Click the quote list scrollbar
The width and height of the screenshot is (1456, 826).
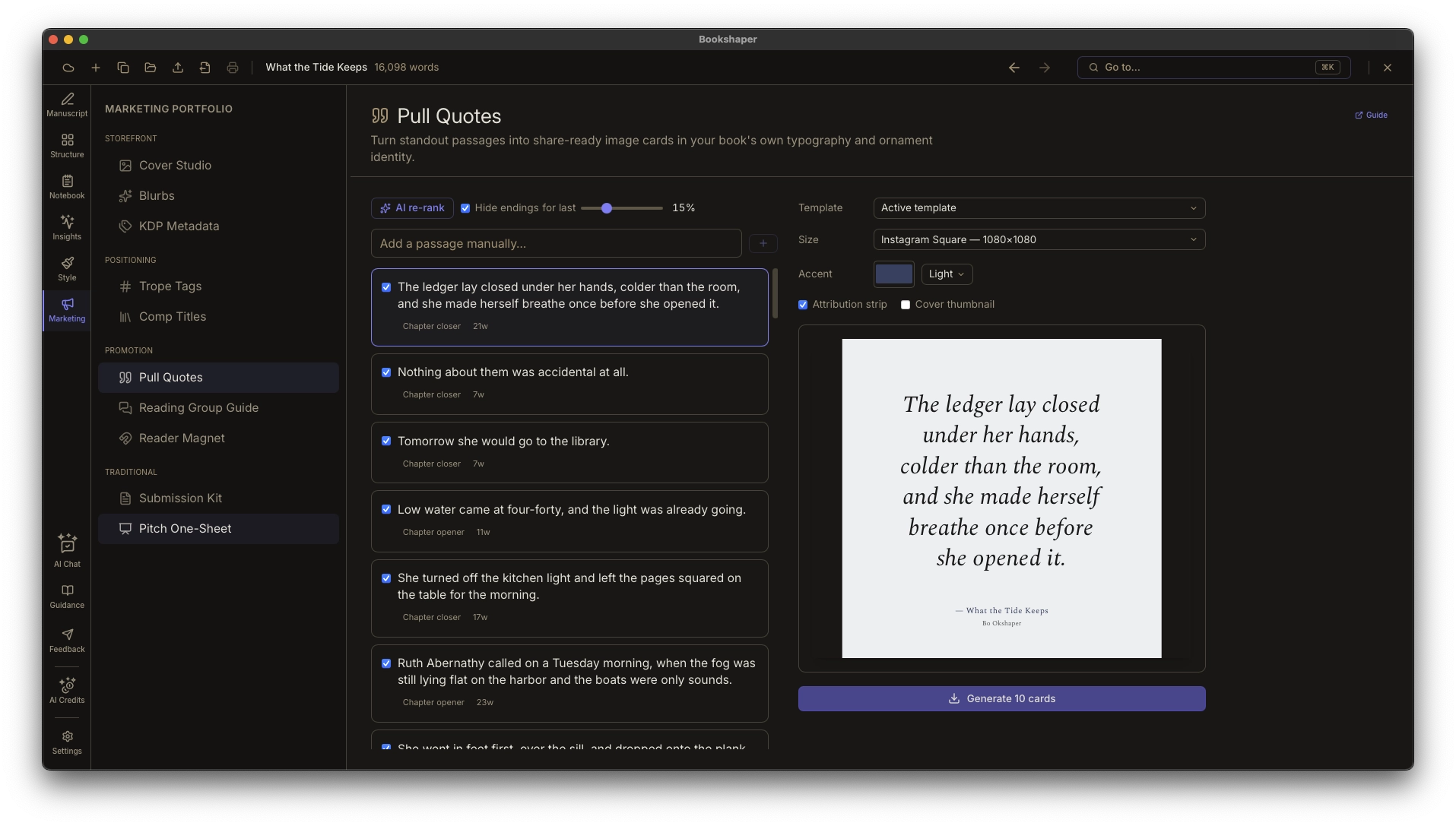[775, 293]
